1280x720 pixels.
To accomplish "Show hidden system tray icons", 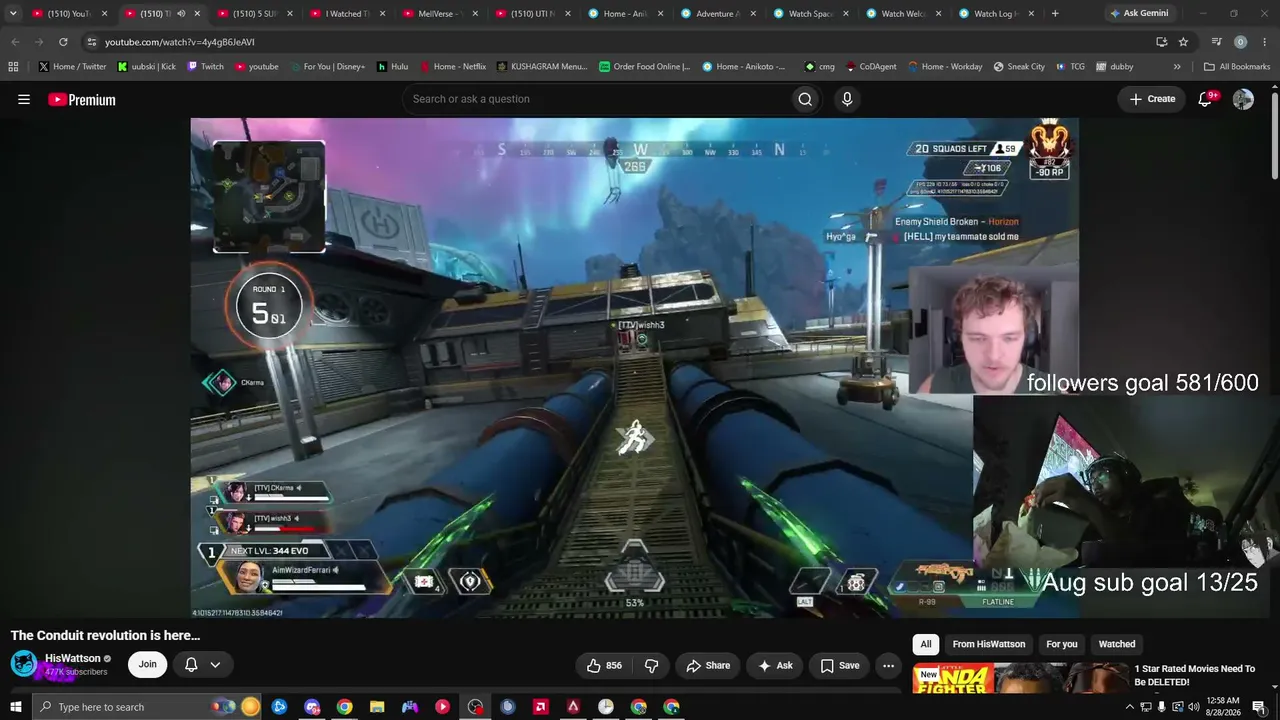I will coord(1130,707).
